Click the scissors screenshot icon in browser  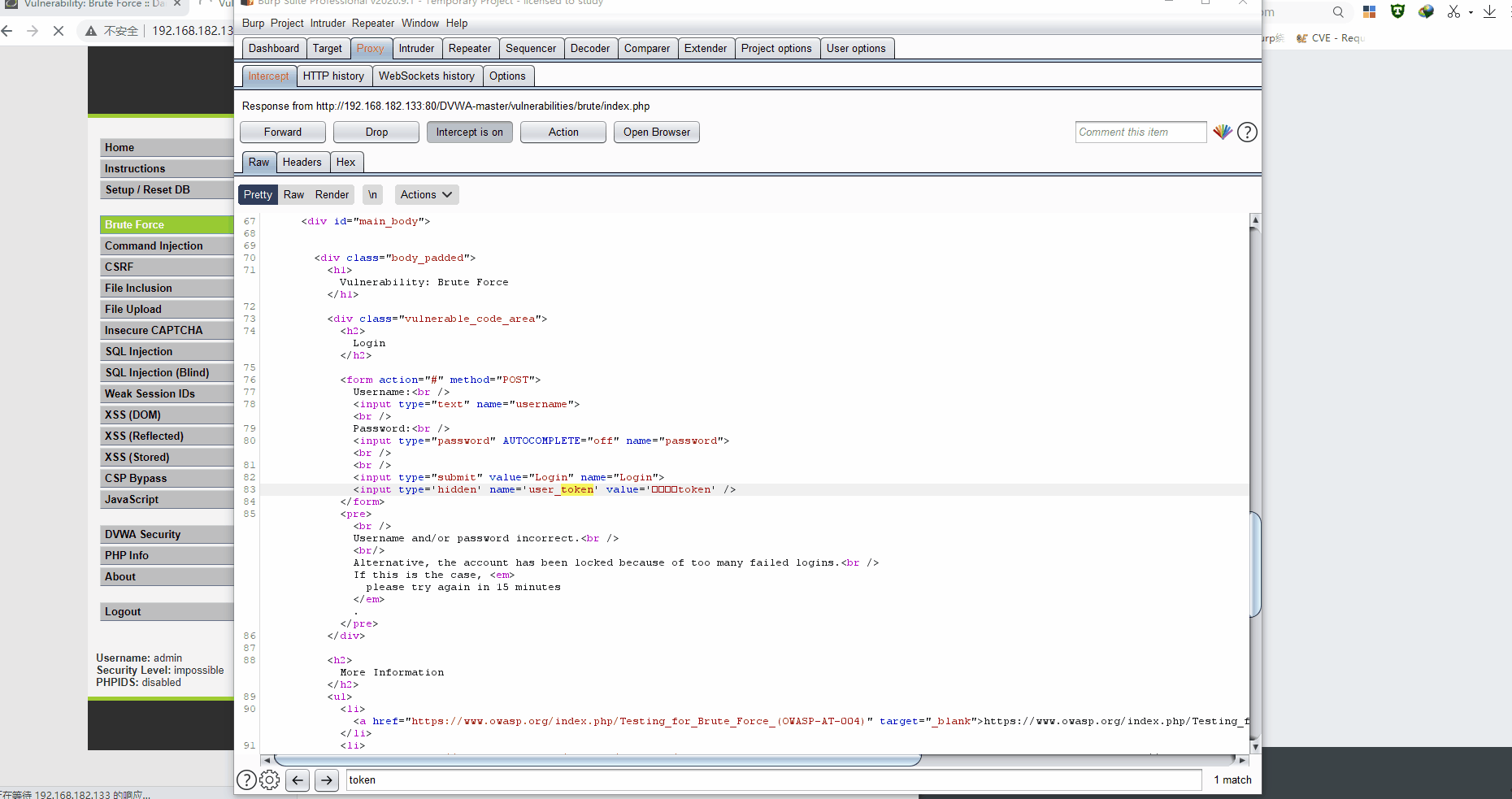pyautogui.click(x=1453, y=11)
